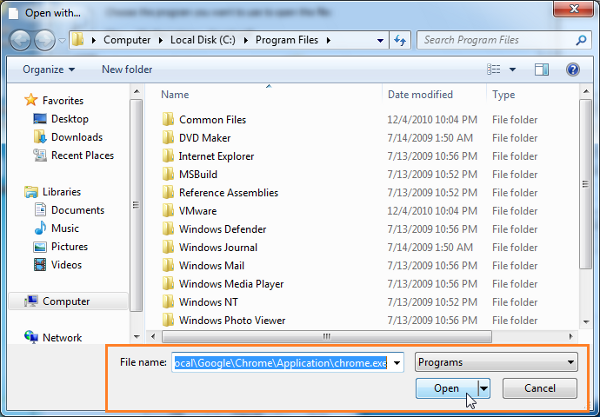Select Computer in address breadcrumb
Screen dimensions: 600x417
(127, 40)
